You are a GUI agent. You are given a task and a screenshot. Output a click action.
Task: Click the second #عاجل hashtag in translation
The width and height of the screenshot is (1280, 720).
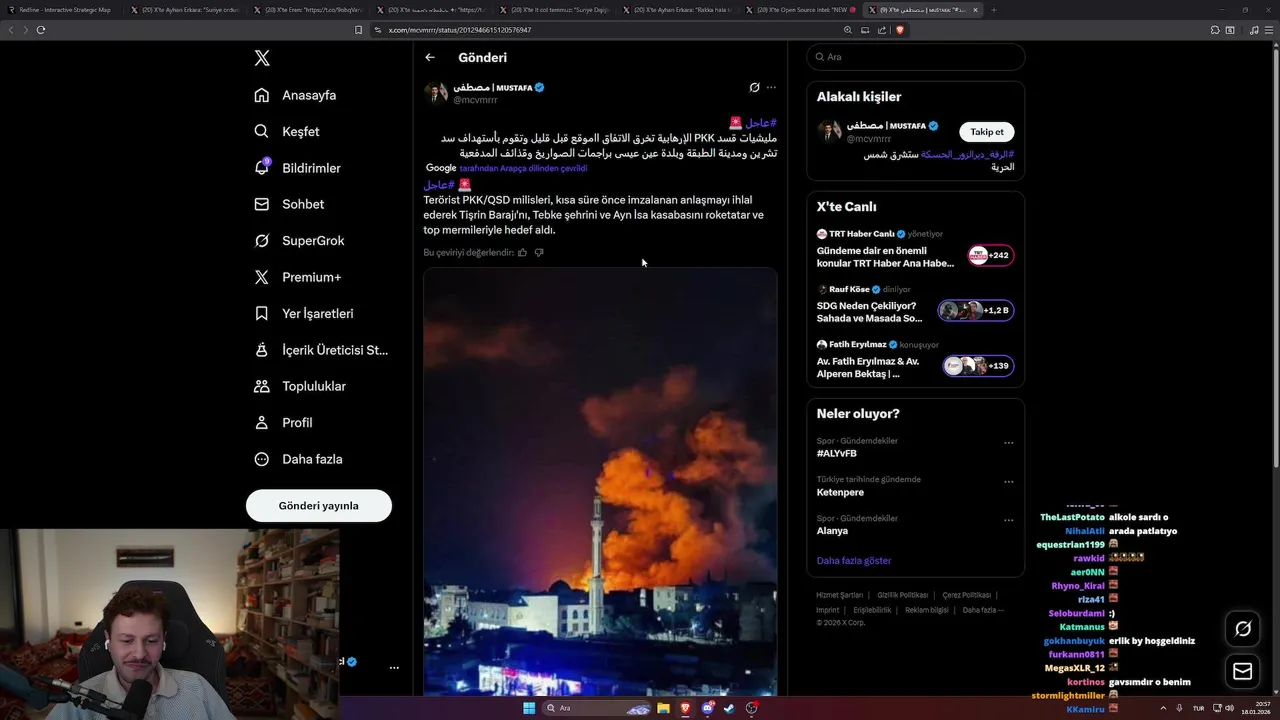tap(439, 185)
